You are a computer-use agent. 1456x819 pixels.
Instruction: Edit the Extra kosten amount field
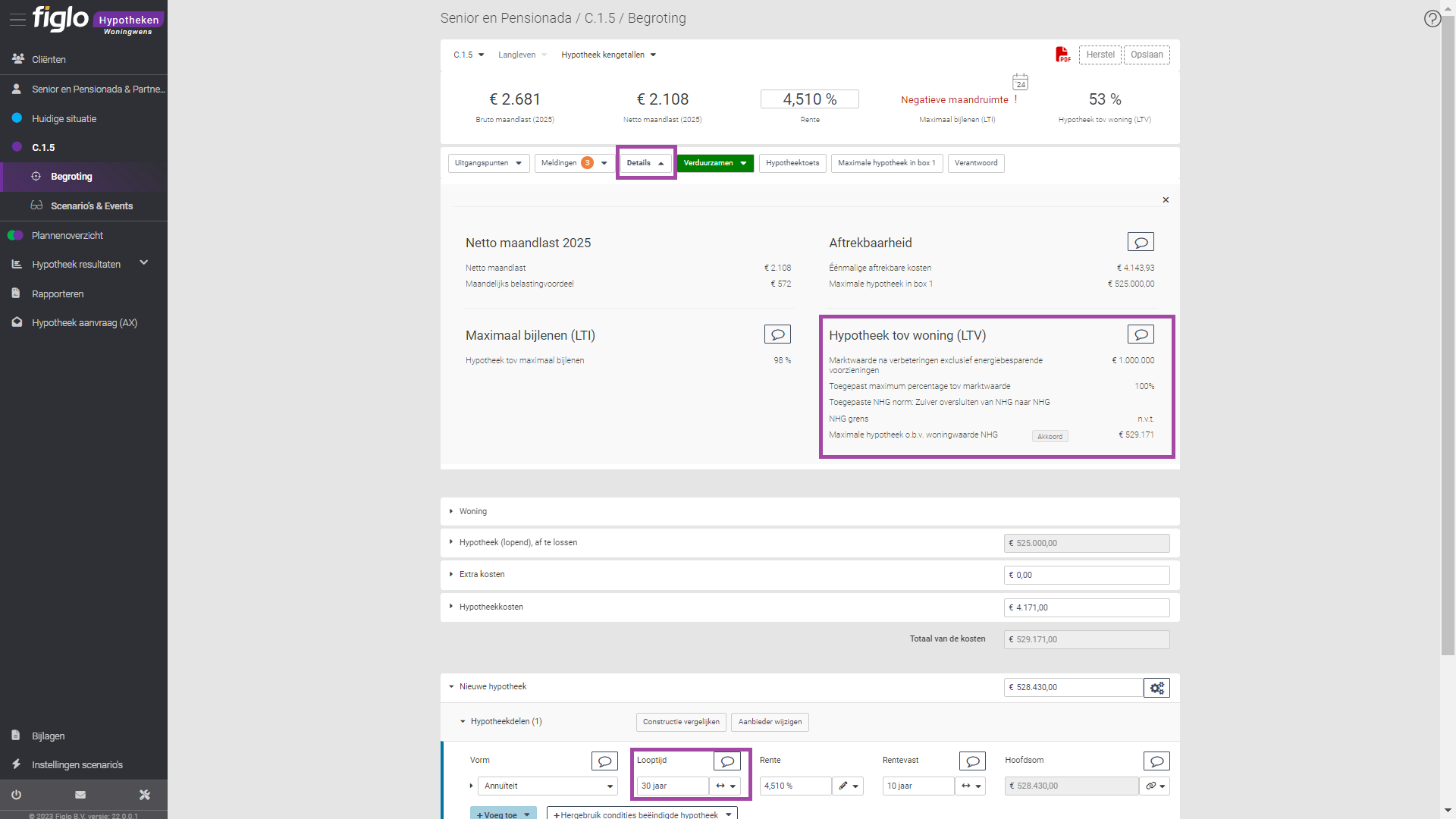click(1087, 576)
